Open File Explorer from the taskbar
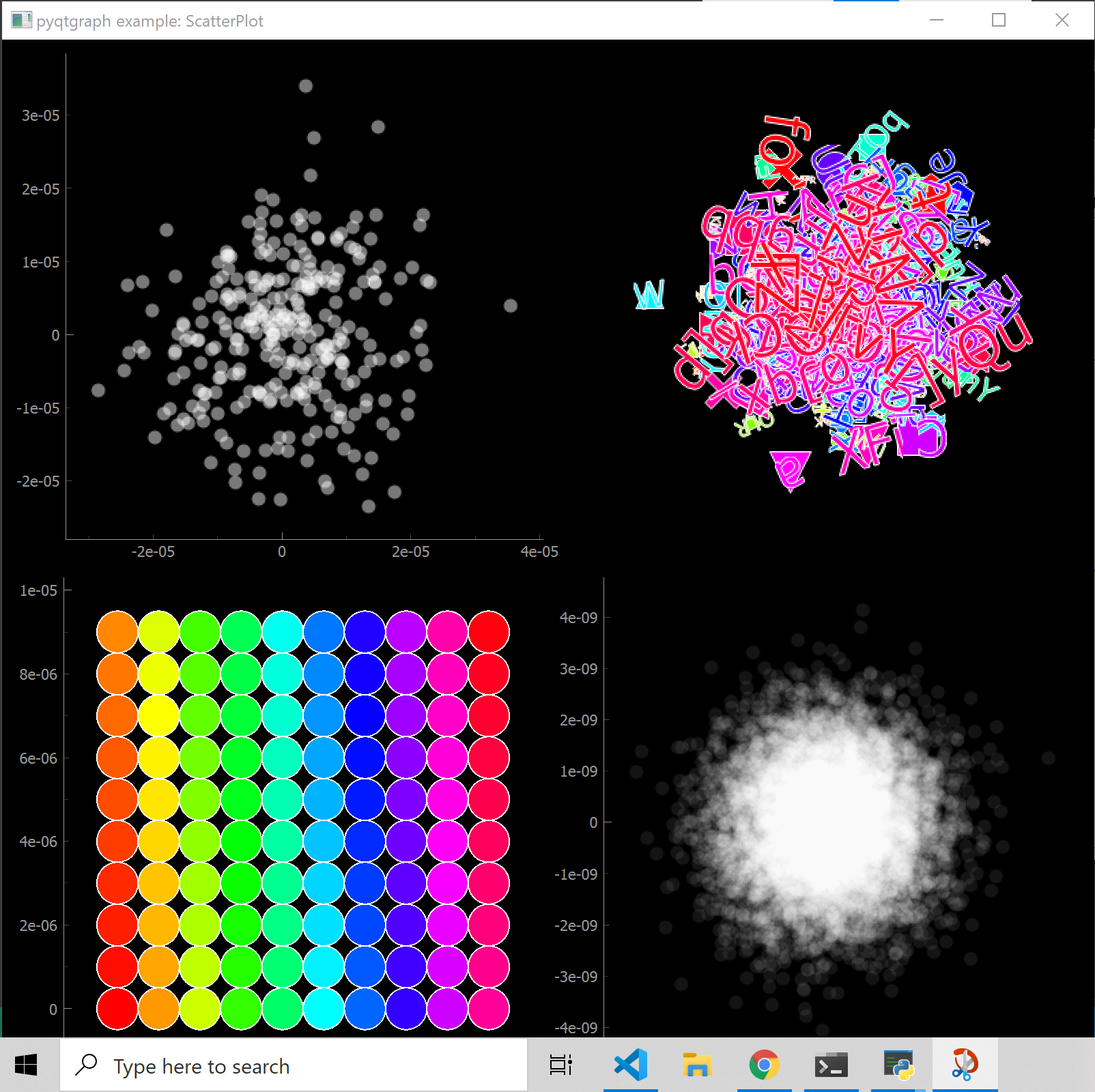This screenshot has width=1095, height=1092. point(698,1063)
